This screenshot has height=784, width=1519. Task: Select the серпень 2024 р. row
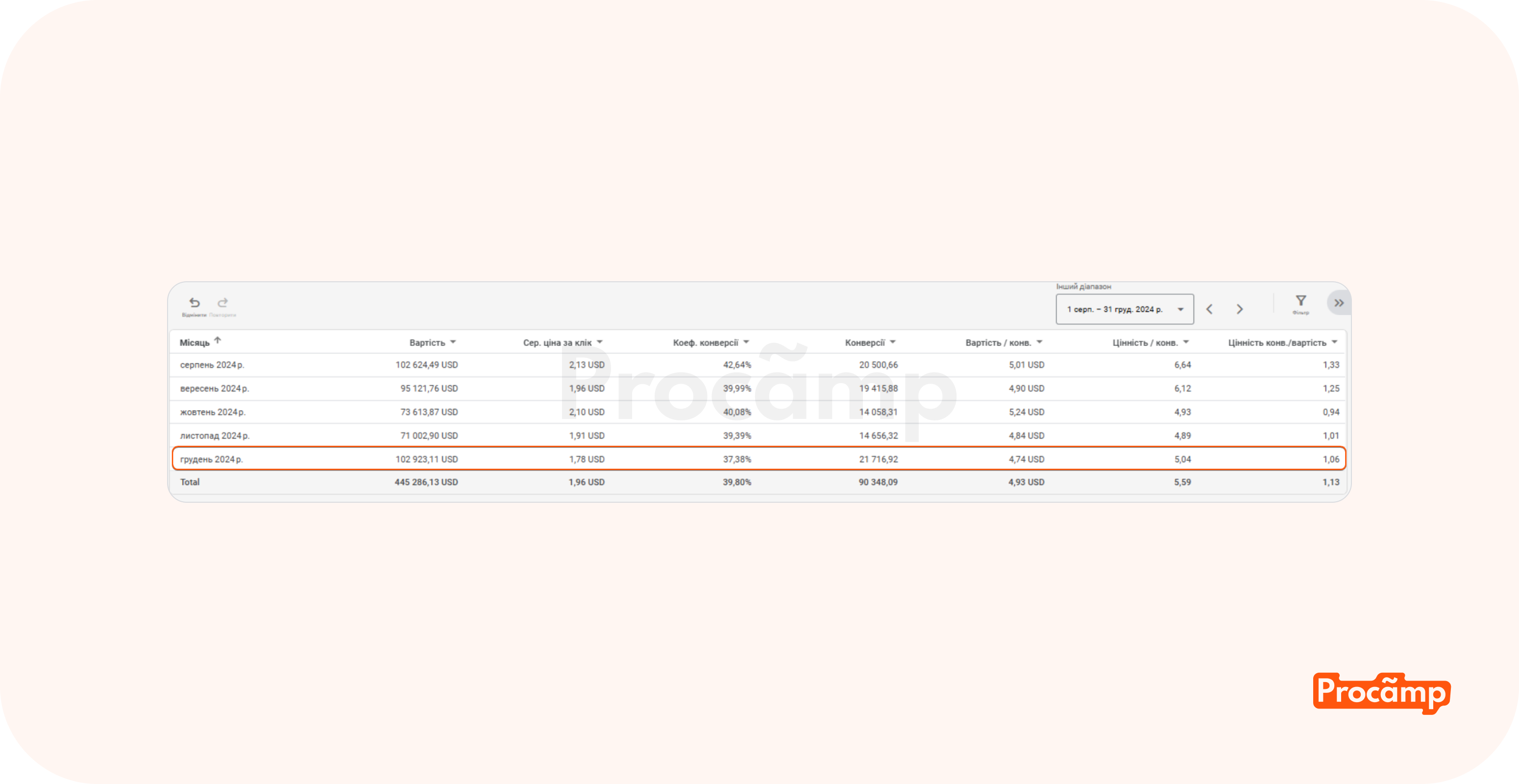pyautogui.click(x=212, y=365)
